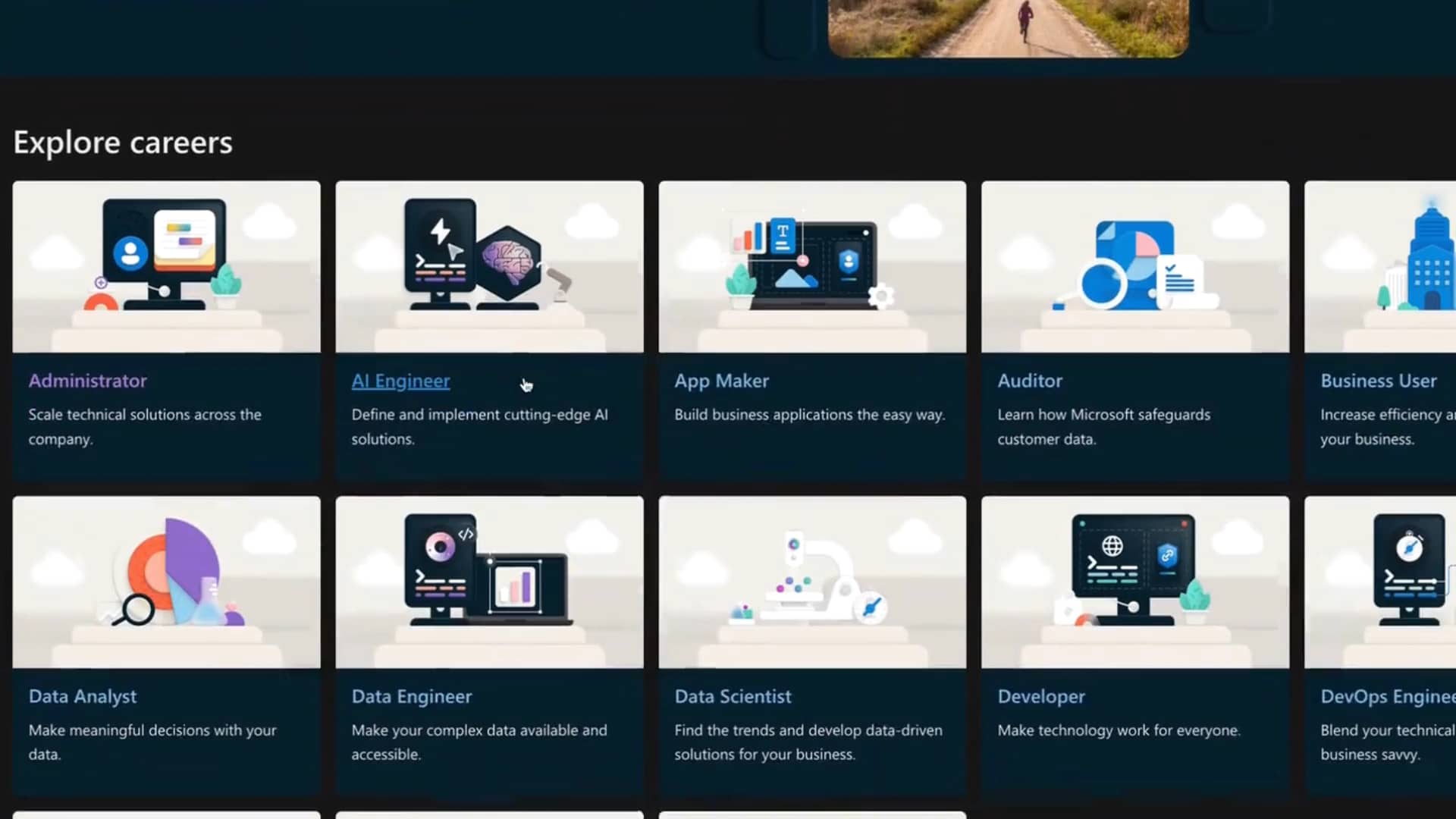Select the Business User career title
Viewport: 1456px width, 819px height.
click(1378, 381)
